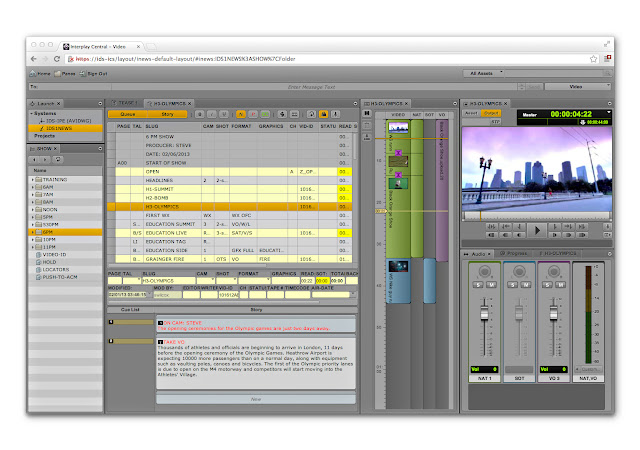
Task: Expand the NOON folder
Action: pos(33,209)
